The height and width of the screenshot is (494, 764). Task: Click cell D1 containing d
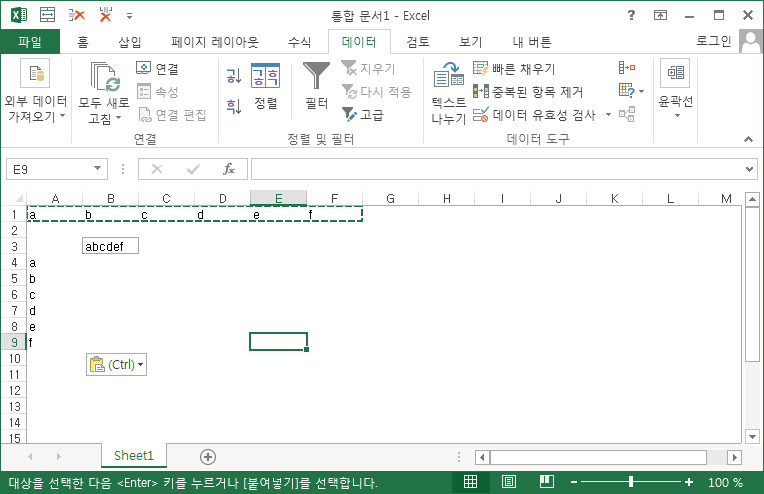(222, 214)
